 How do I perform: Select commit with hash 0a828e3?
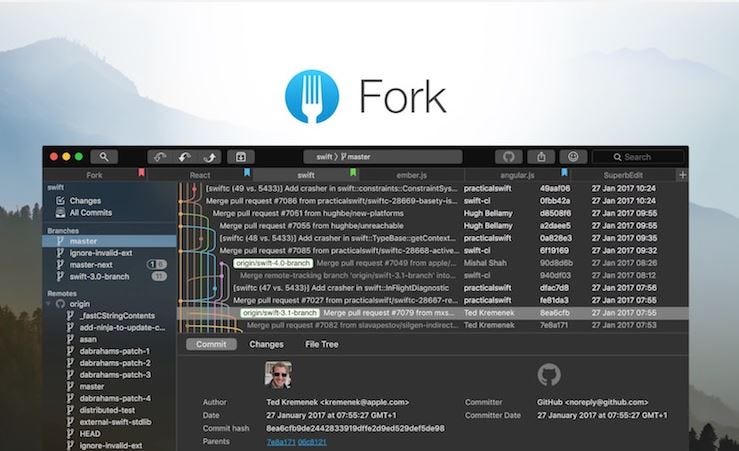click(433, 238)
